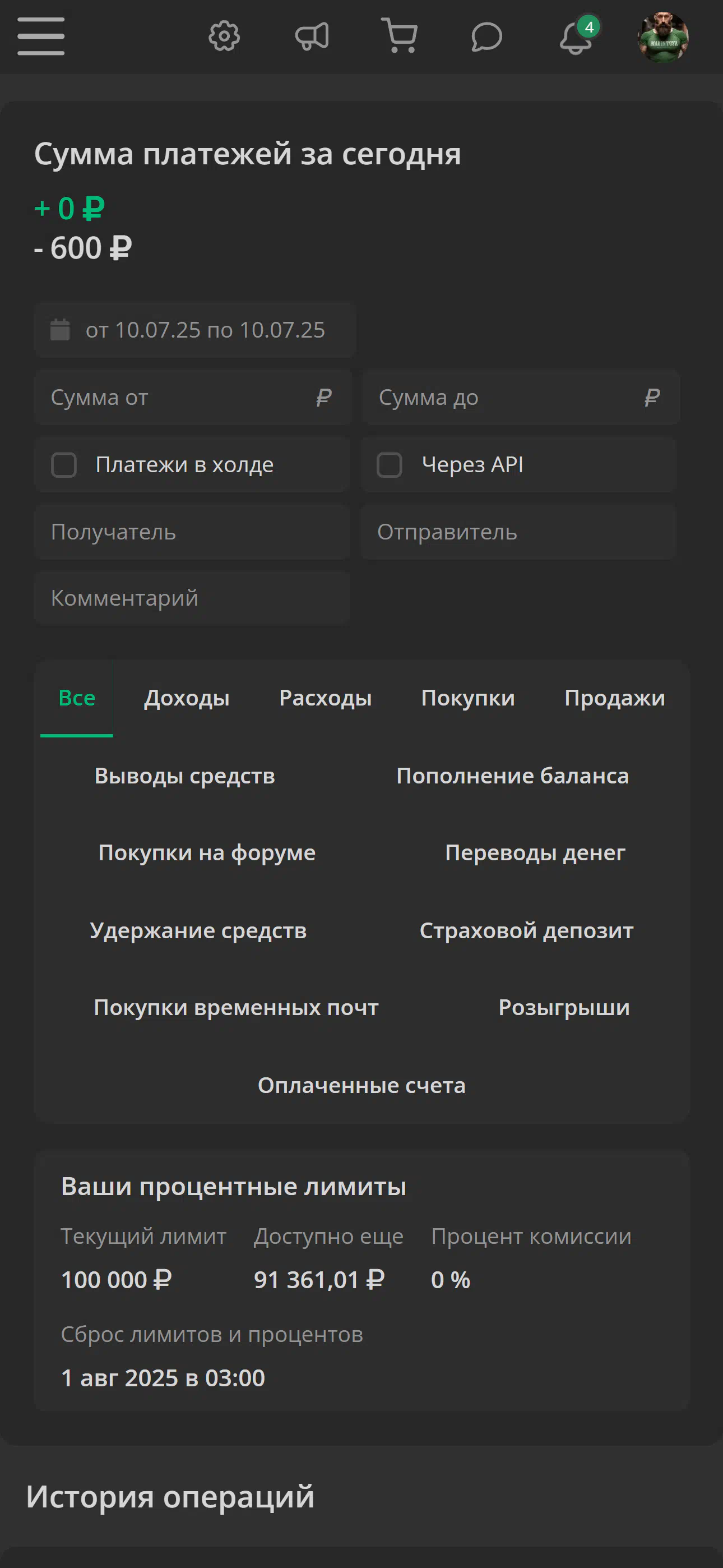
Task: Switch to the 'Расходы' tab
Action: (x=326, y=698)
